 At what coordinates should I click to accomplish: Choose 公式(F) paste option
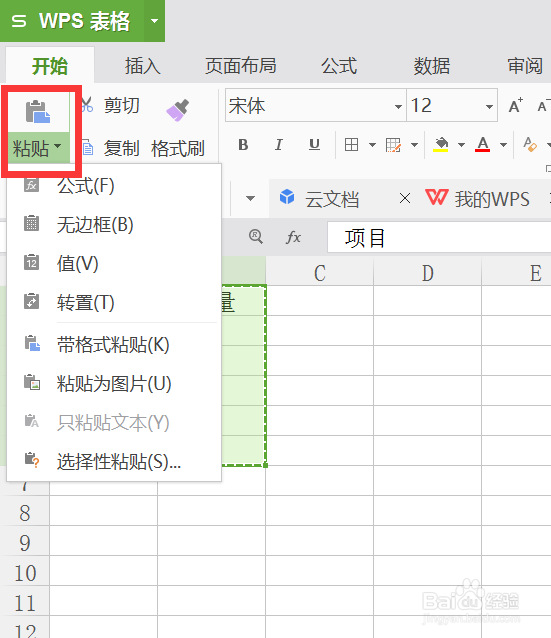(114, 186)
